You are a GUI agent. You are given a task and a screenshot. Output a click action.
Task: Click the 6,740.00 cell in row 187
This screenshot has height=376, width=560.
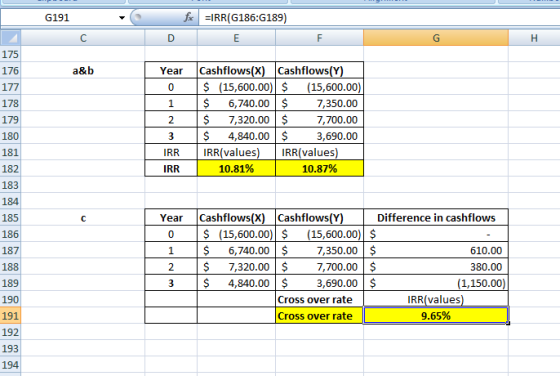[236, 251]
